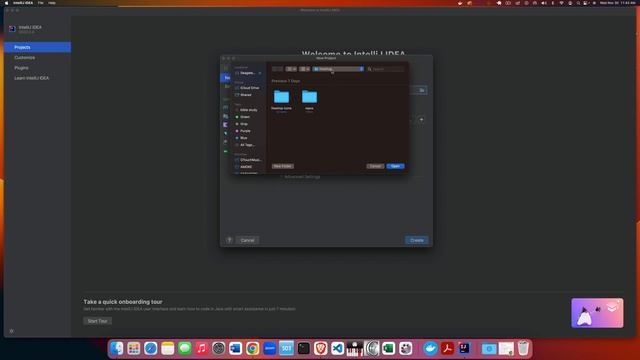This screenshot has height=360, width=640.
Task: Select the Kotlin generator icon in New Project list
Action: coord(225,124)
